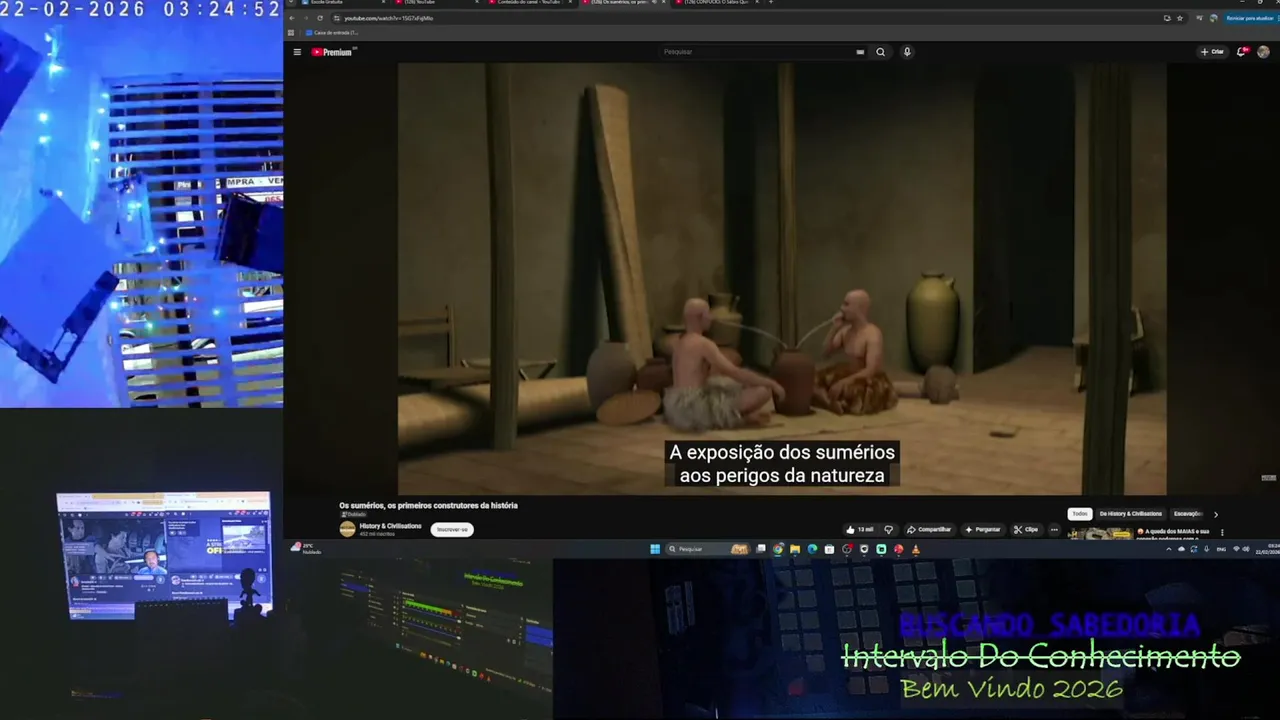Like the video showing 13 mil
The width and height of the screenshot is (1280, 720).
point(859,529)
